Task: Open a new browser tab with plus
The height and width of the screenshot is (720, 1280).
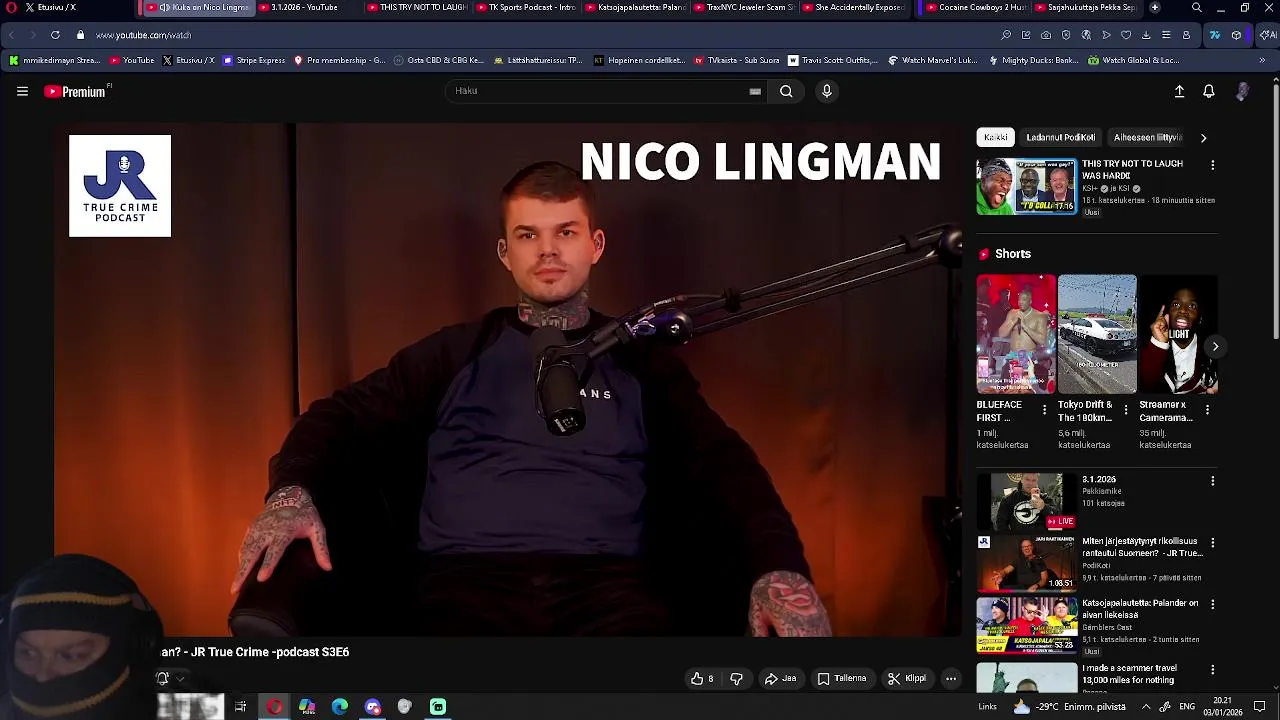Action: coord(1155,7)
